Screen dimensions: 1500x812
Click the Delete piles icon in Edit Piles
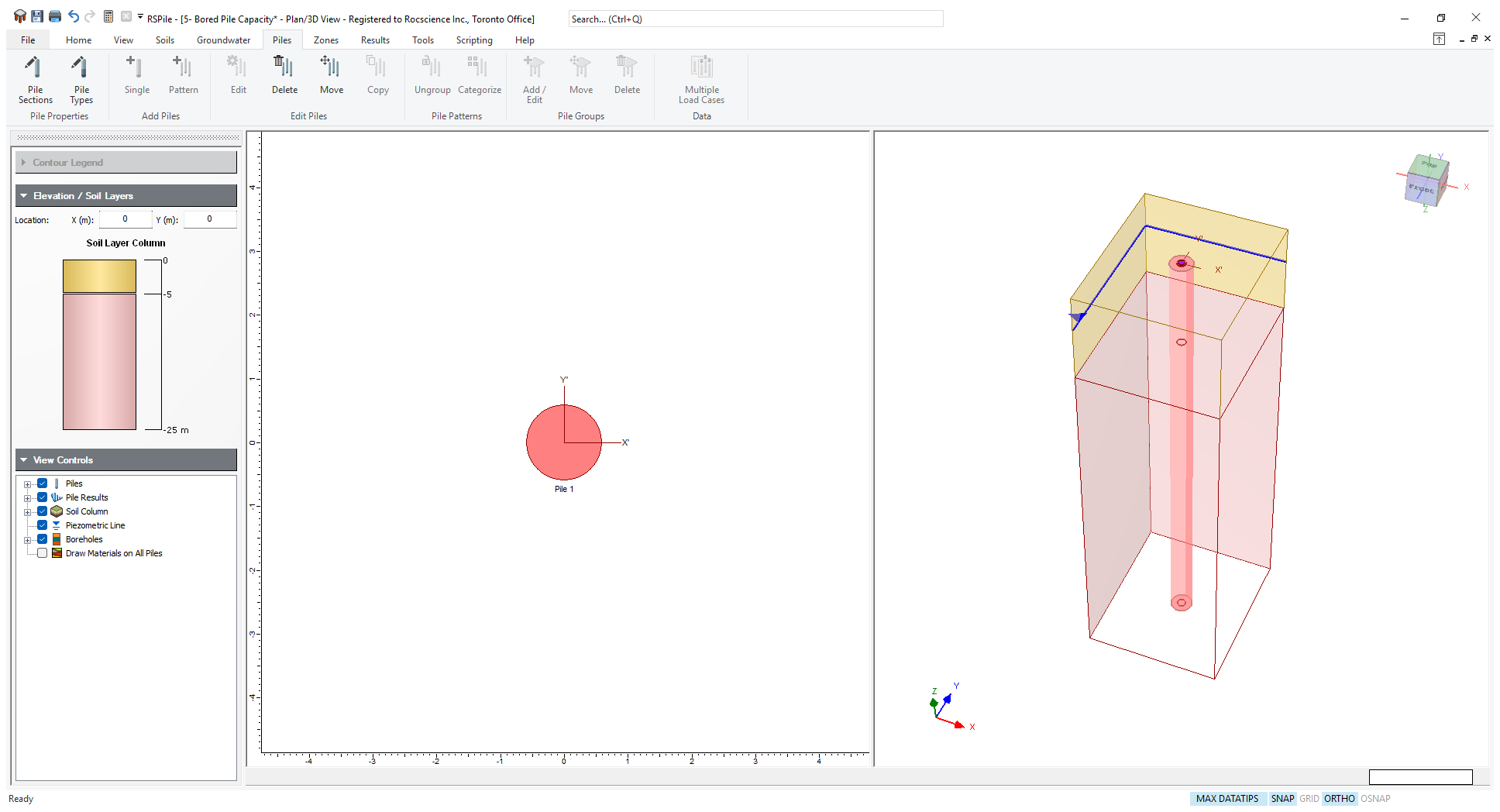click(x=284, y=76)
